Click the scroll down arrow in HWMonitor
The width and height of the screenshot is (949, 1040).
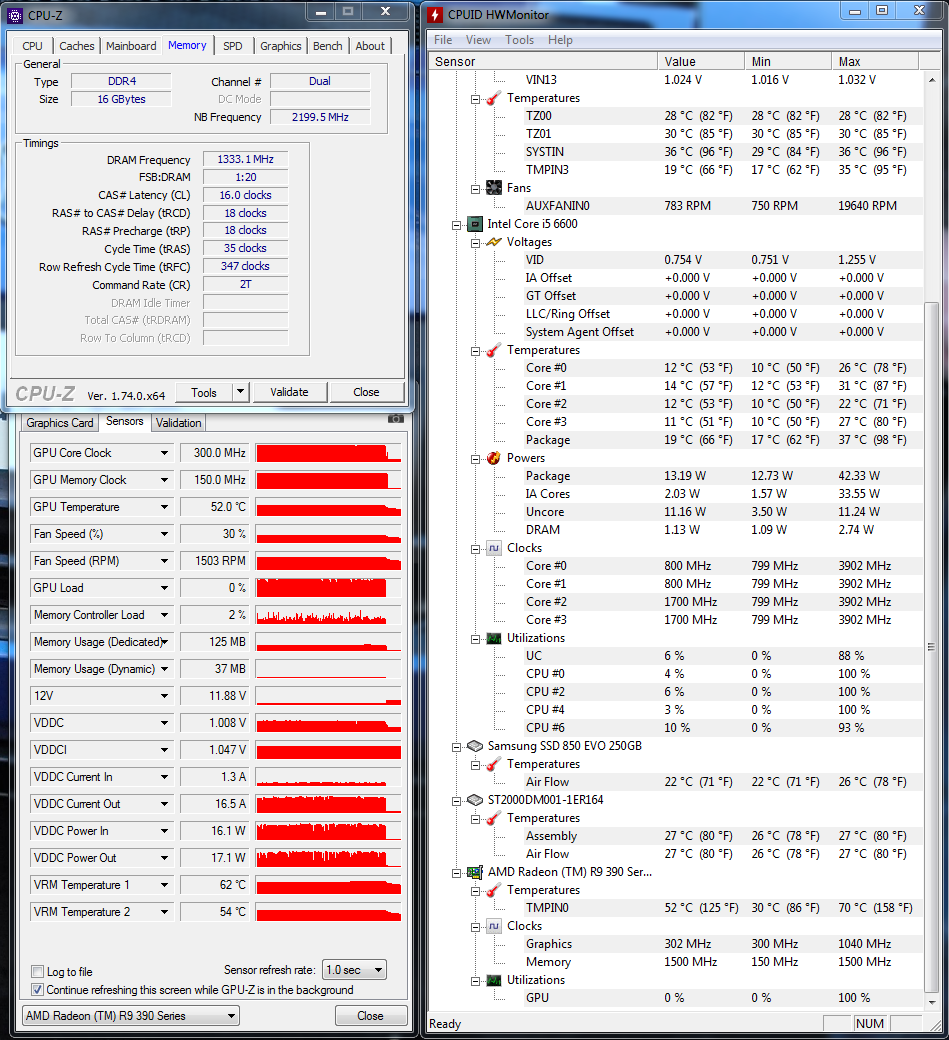tap(932, 1002)
